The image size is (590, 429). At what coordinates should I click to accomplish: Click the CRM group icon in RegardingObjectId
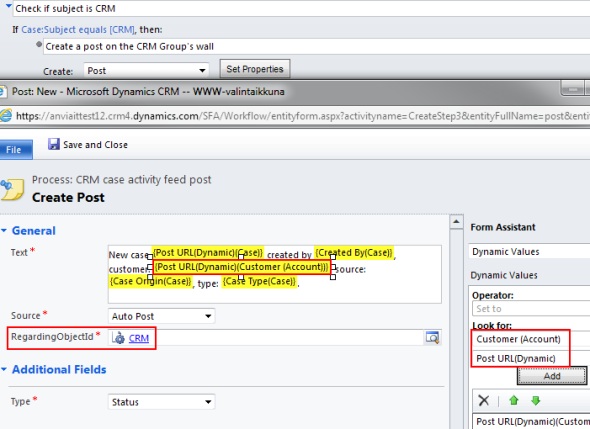pos(119,338)
